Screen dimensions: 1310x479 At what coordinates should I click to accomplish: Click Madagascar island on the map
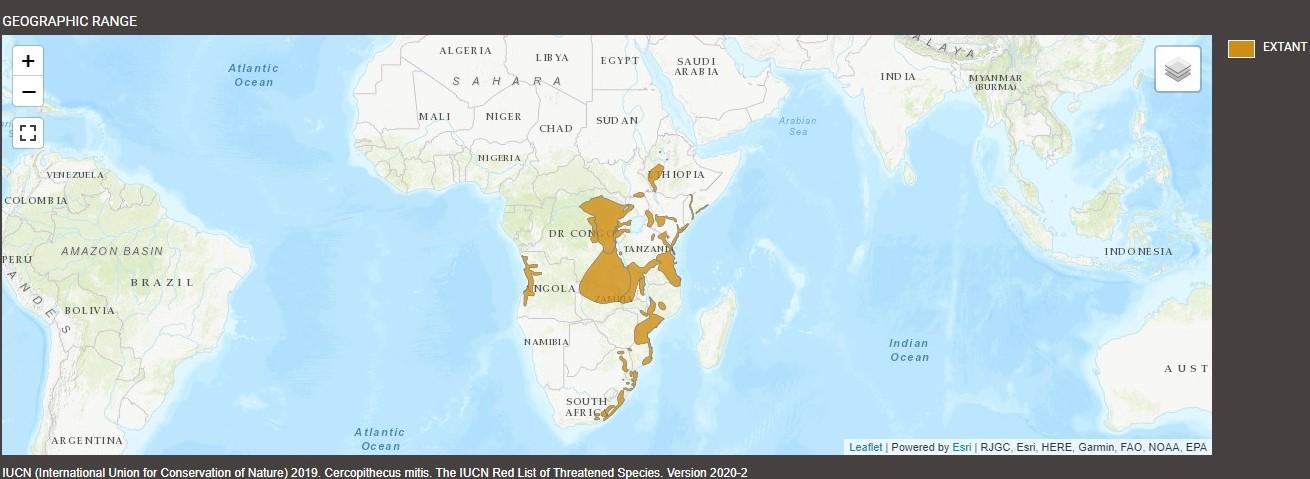click(715, 332)
